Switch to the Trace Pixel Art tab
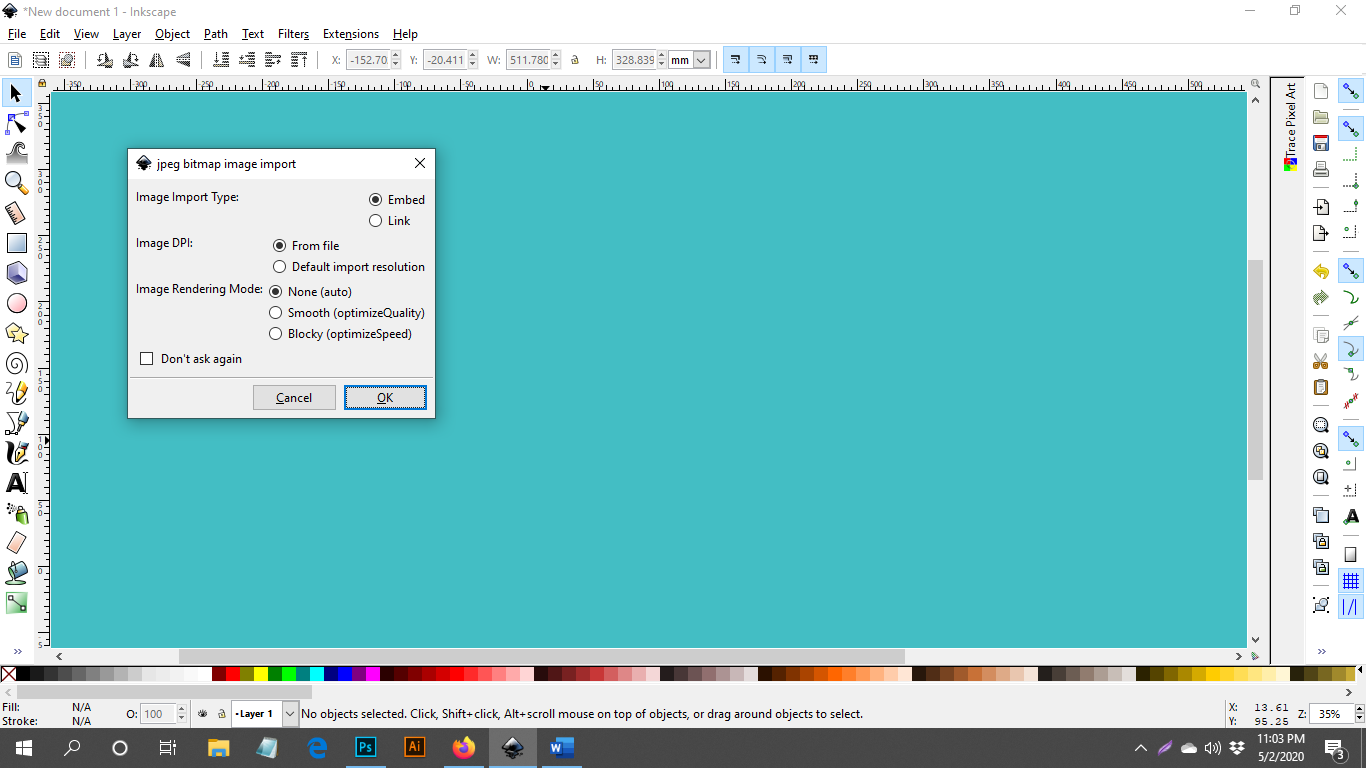This screenshot has width=1366, height=768. click(x=1290, y=126)
